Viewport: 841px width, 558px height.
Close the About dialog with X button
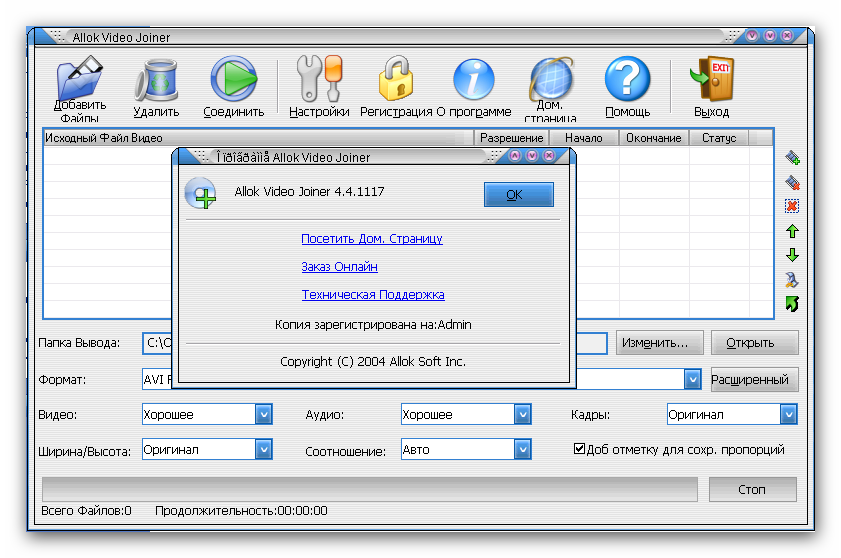point(549,156)
